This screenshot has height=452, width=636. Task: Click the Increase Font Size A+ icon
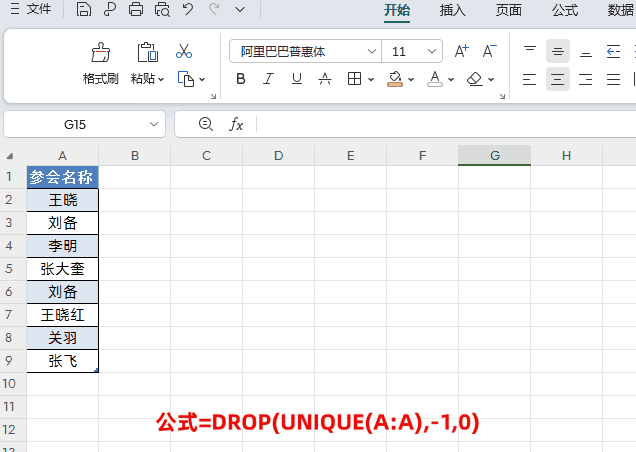tap(461, 51)
